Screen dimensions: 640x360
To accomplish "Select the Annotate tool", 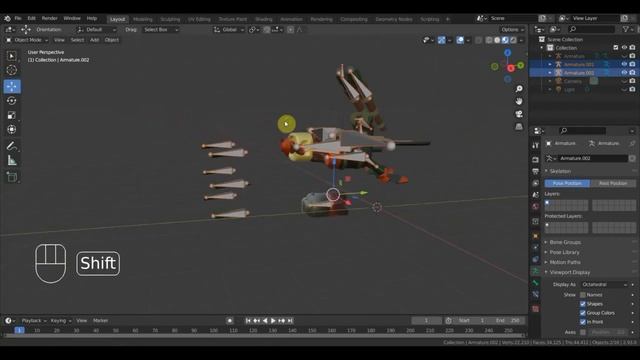I will 12,146.
